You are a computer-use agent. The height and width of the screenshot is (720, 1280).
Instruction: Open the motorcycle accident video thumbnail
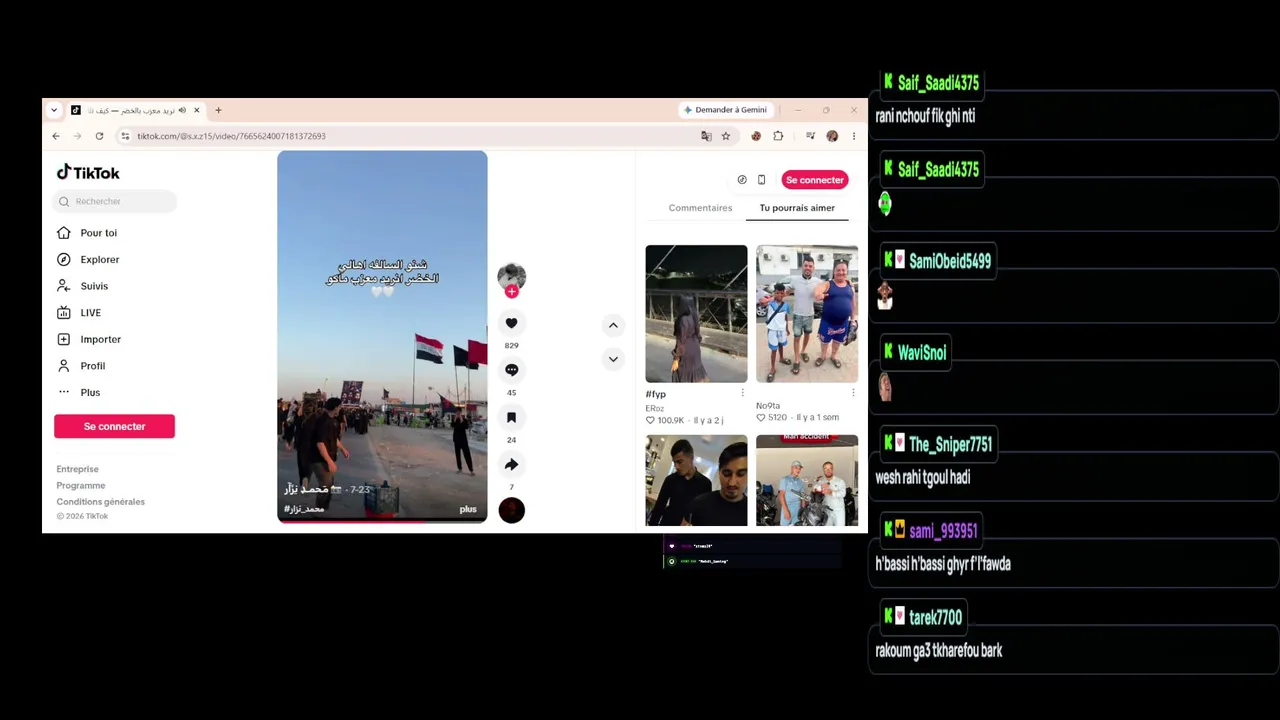tap(807, 480)
